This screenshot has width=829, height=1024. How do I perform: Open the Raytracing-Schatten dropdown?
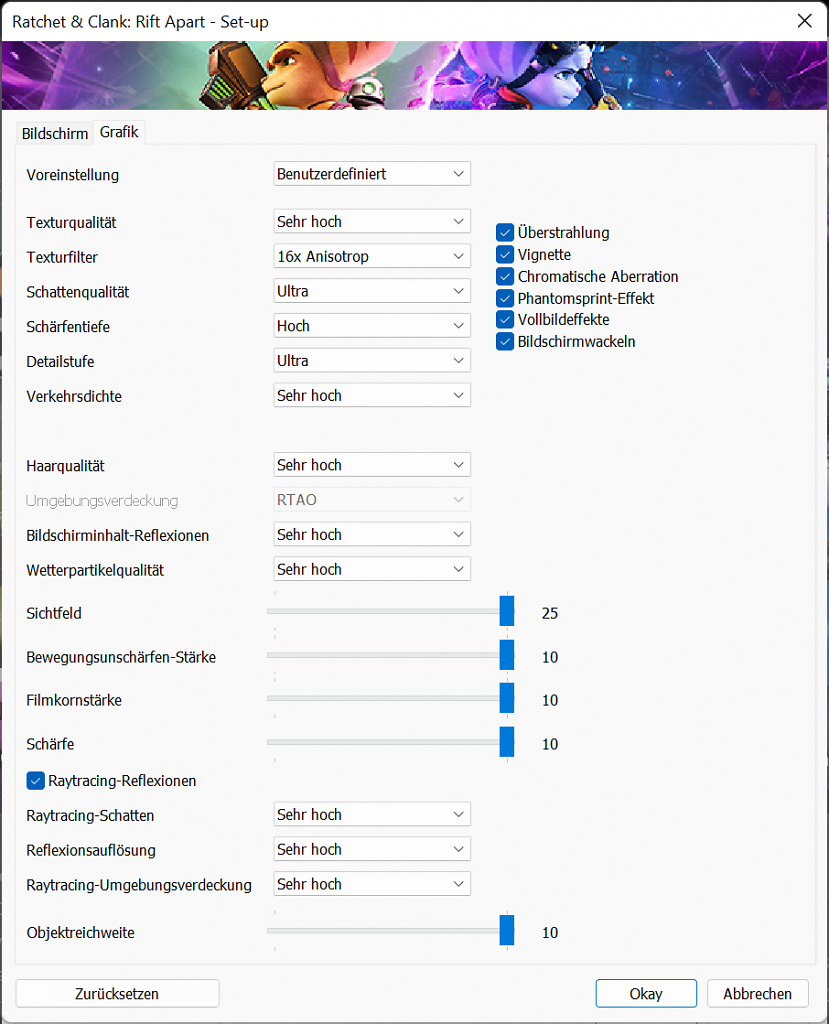click(x=372, y=814)
